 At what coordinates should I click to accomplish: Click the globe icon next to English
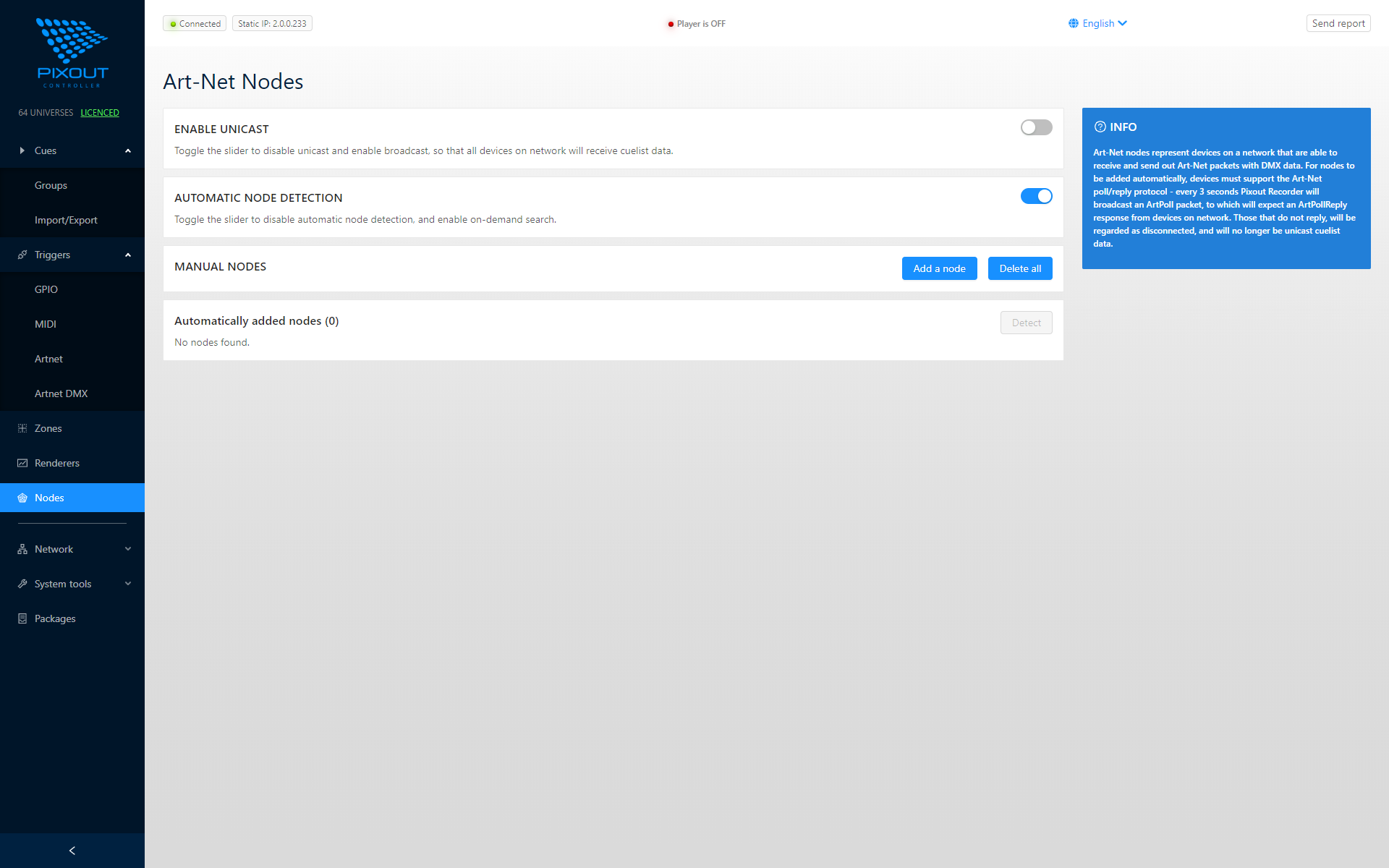point(1074,23)
